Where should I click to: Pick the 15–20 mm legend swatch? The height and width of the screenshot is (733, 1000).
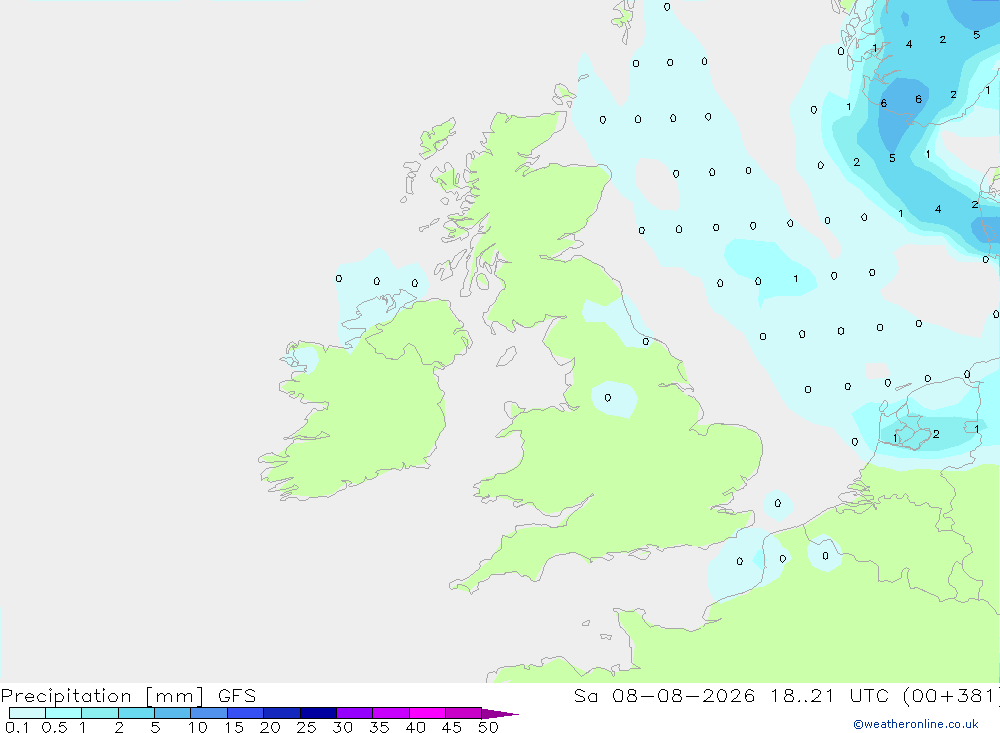[x=245, y=713]
